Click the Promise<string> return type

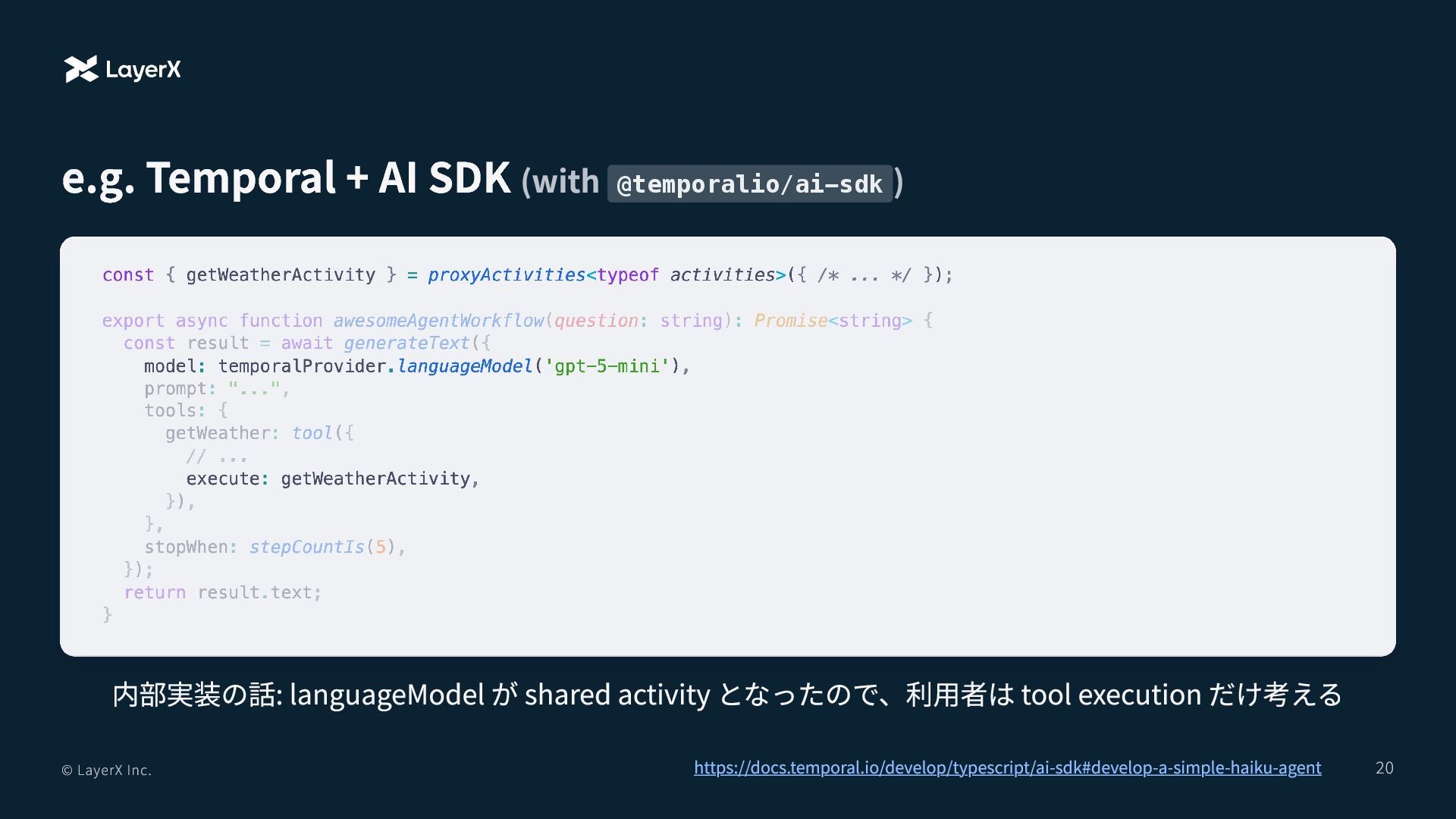[833, 321]
